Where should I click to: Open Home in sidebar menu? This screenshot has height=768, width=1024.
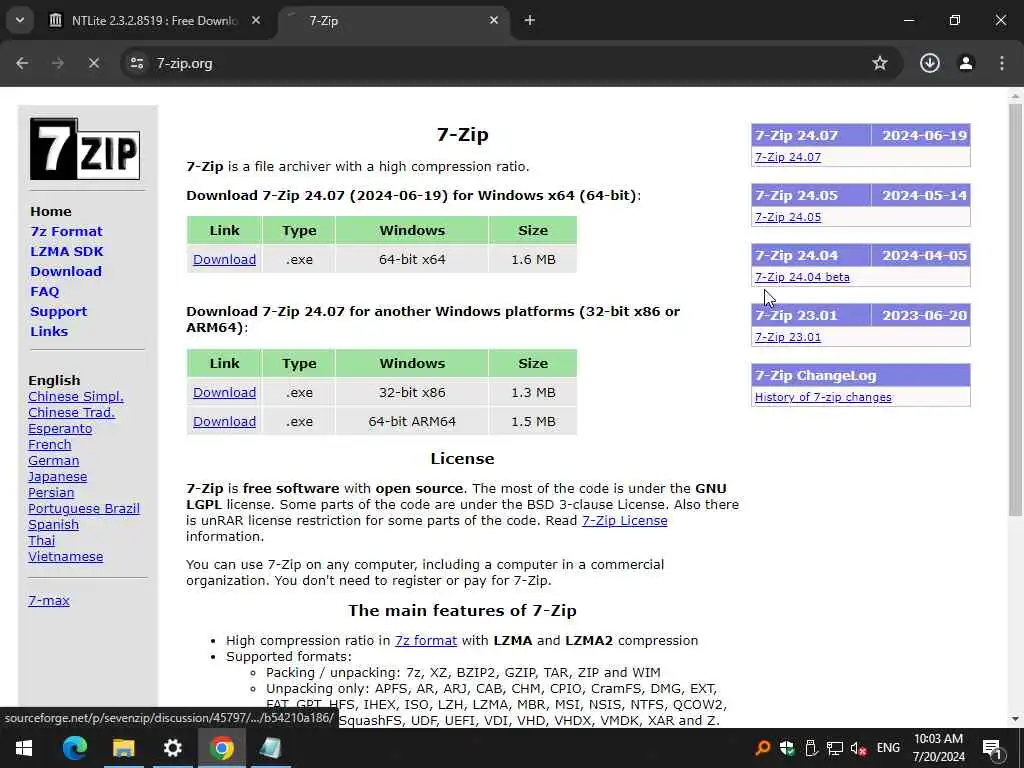click(50, 211)
